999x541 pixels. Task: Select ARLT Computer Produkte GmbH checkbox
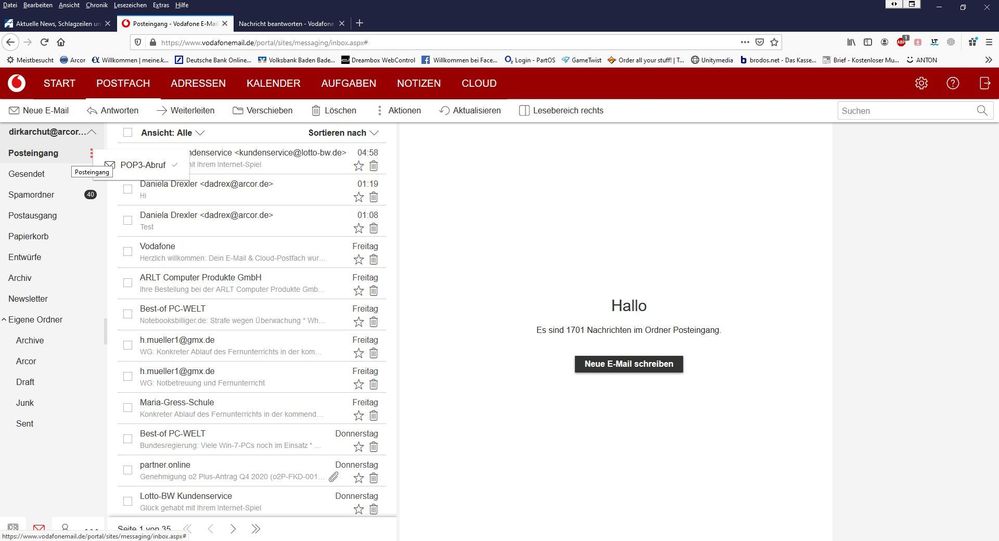click(x=127, y=283)
